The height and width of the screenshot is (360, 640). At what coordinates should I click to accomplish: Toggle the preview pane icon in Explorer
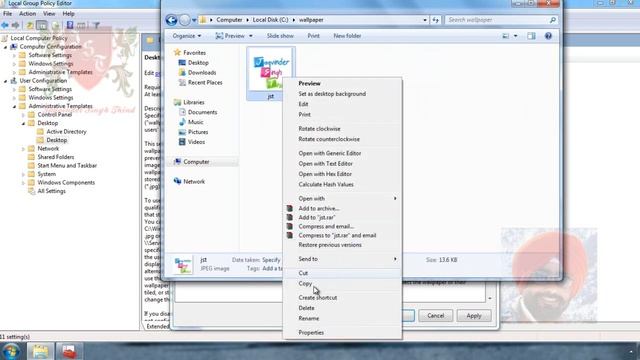click(x=531, y=36)
